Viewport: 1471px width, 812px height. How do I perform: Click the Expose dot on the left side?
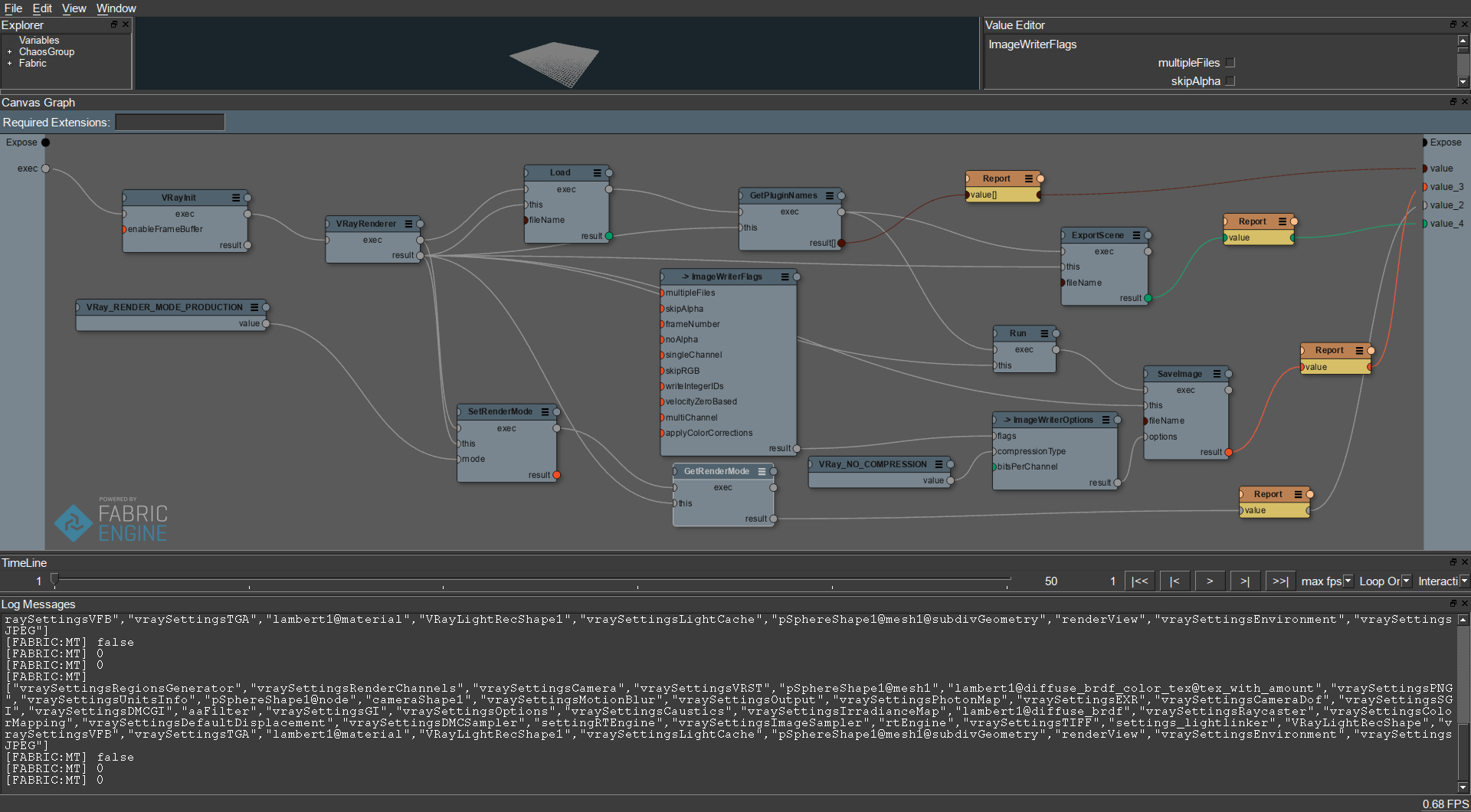[44, 142]
